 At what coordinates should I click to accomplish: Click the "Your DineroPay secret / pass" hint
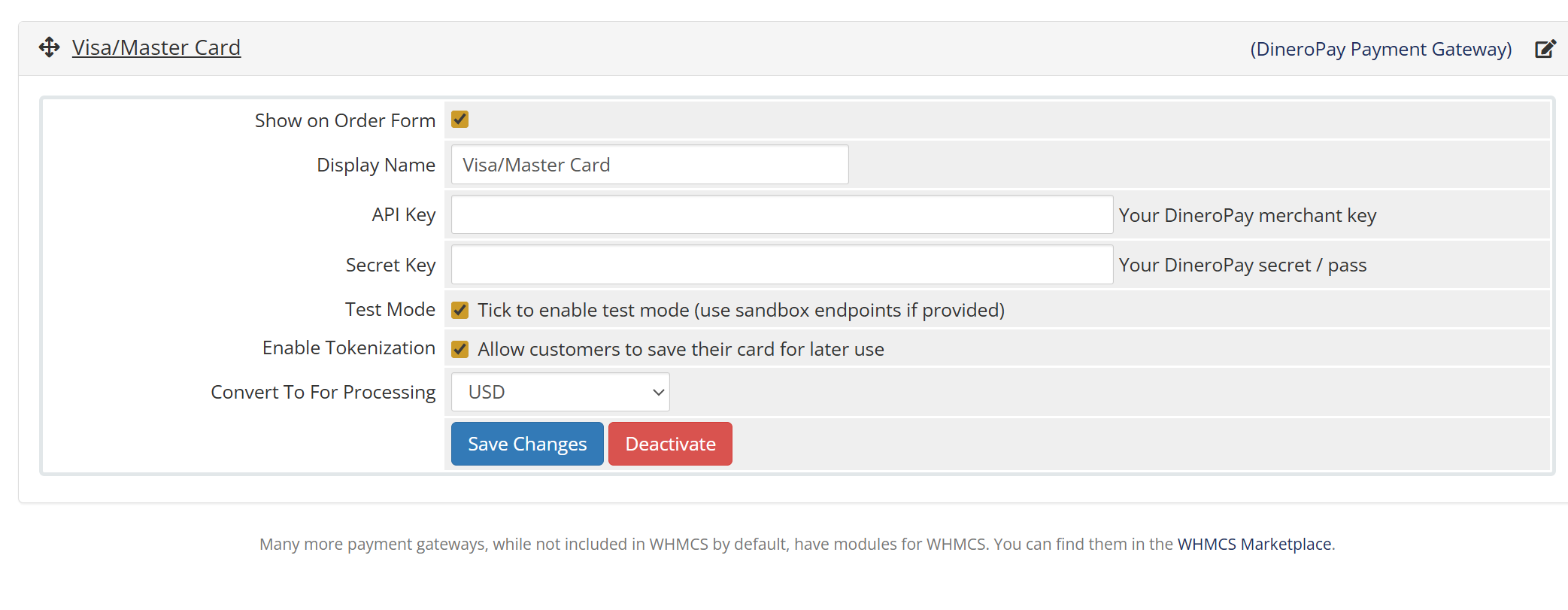point(1242,265)
